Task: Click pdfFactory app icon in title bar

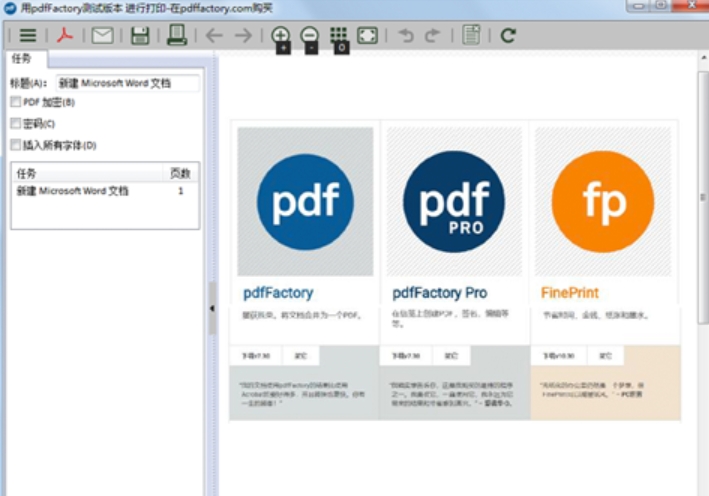Action: coord(9,7)
